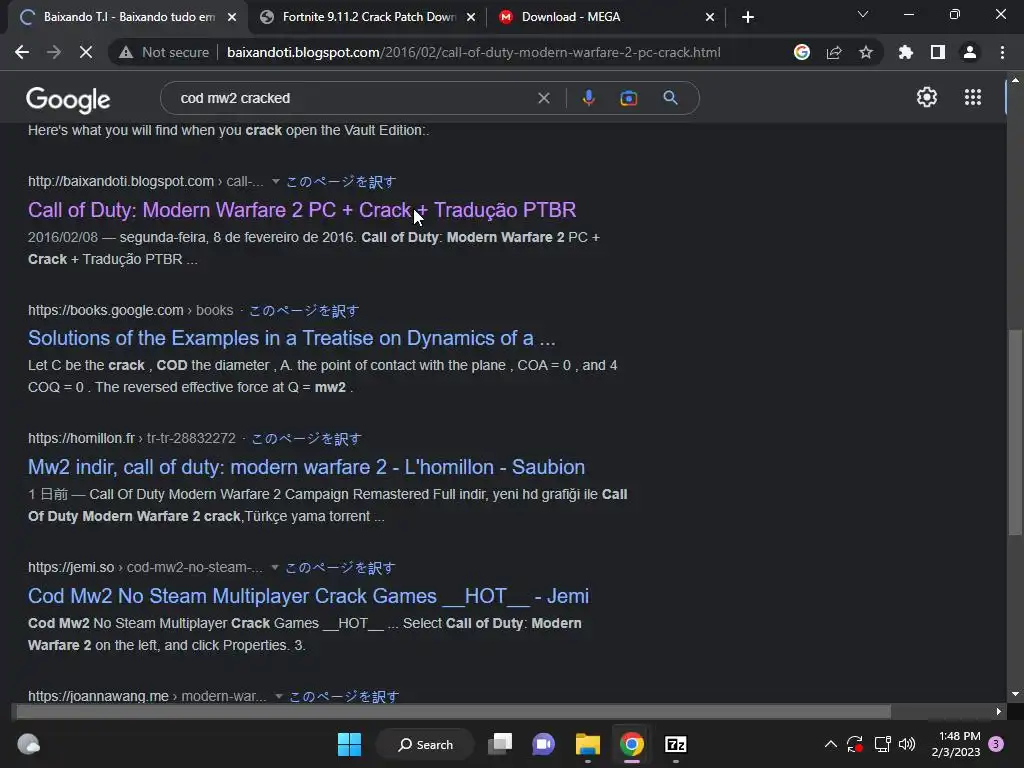Bookmark this page with star icon
1024x768 pixels.
[866, 52]
